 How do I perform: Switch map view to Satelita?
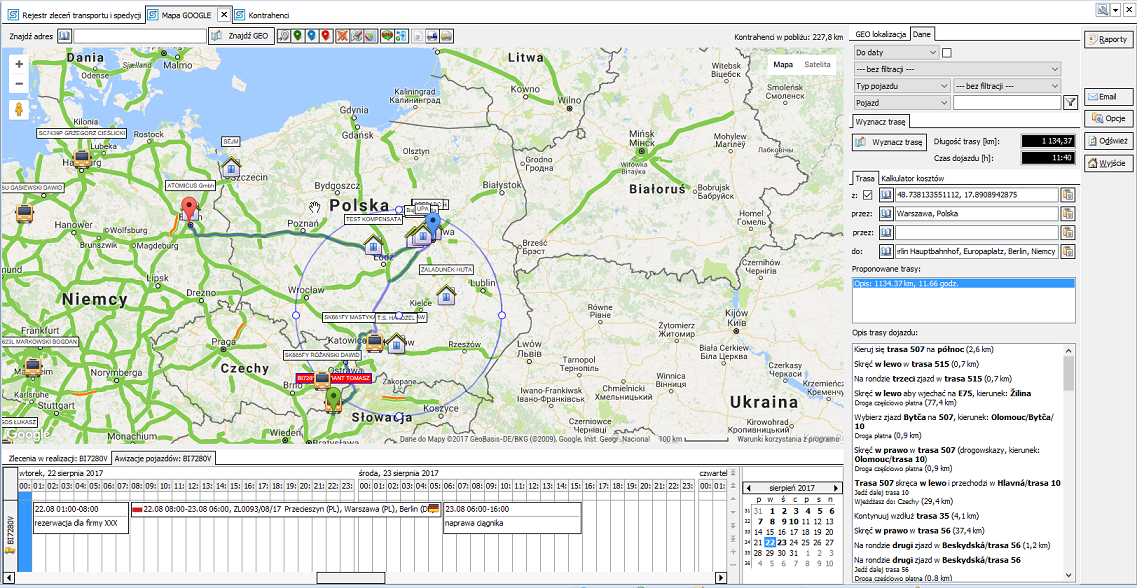817,65
